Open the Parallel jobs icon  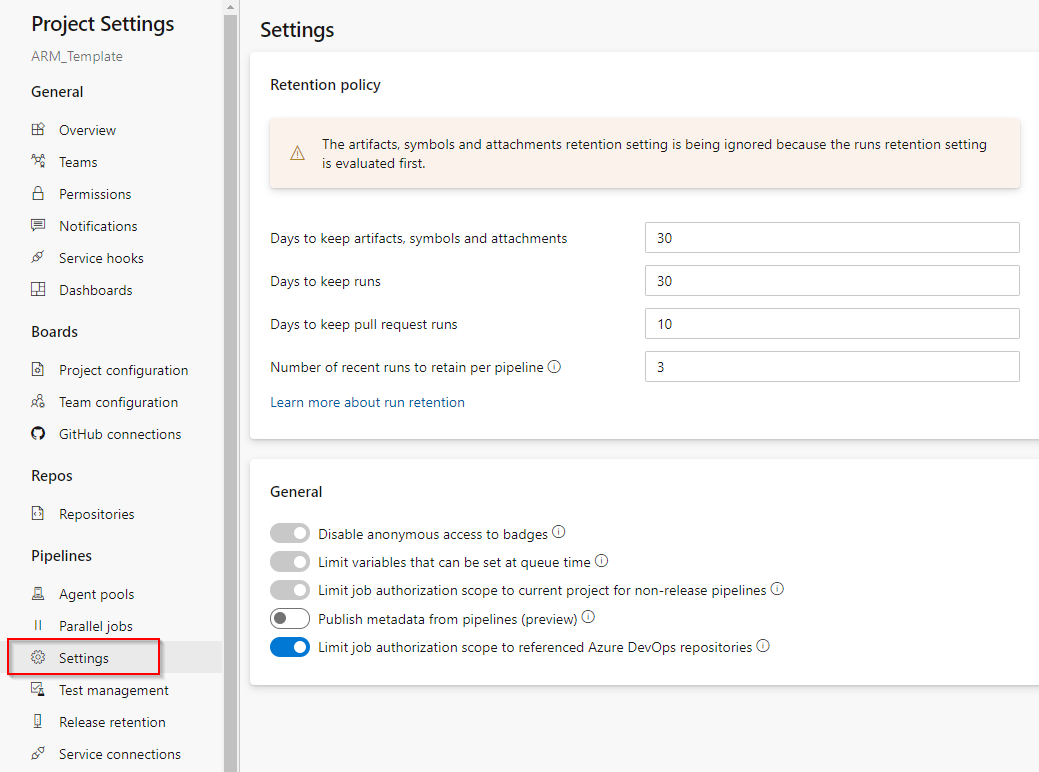pyautogui.click(x=38, y=625)
